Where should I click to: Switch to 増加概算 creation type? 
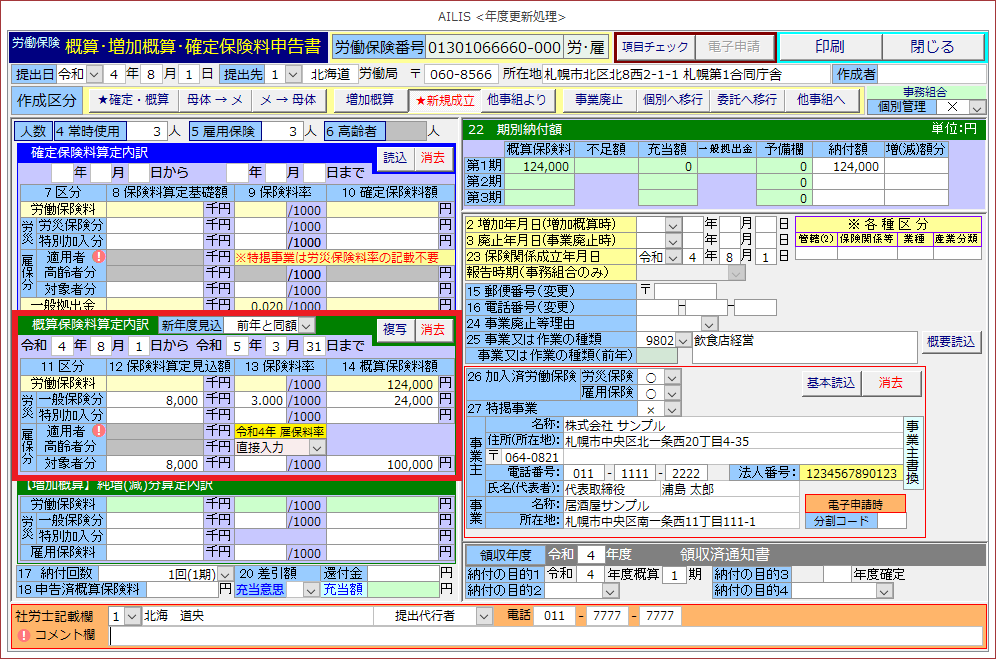pos(370,100)
